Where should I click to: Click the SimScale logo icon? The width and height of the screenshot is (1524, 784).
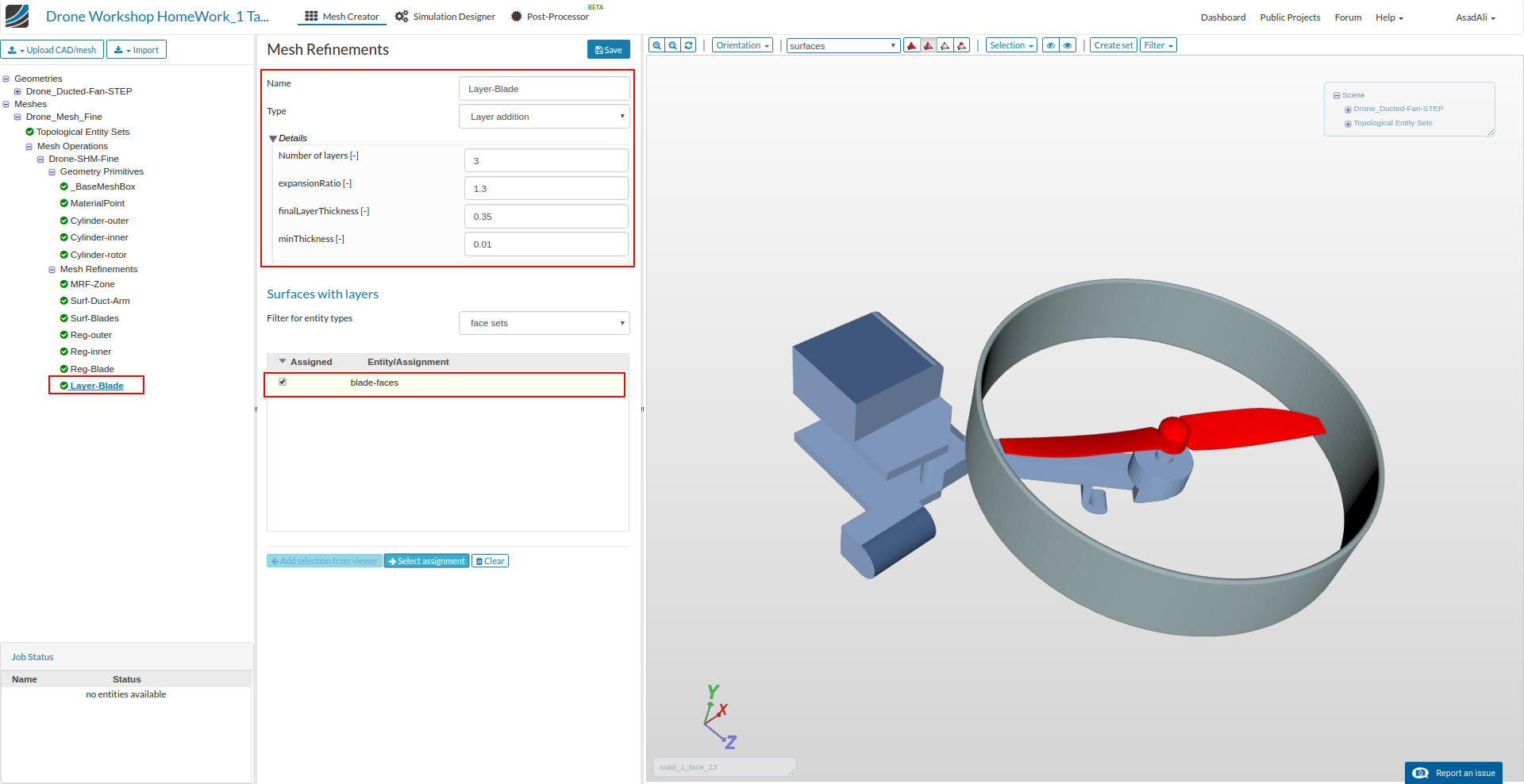point(17,17)
